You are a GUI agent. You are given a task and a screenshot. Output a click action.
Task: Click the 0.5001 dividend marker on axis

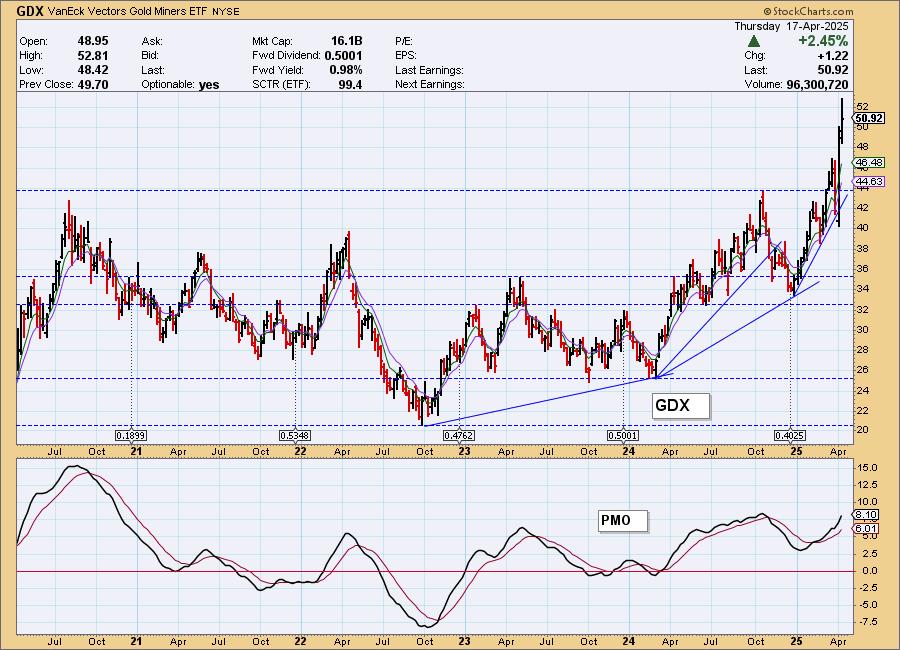coord(623,435)
